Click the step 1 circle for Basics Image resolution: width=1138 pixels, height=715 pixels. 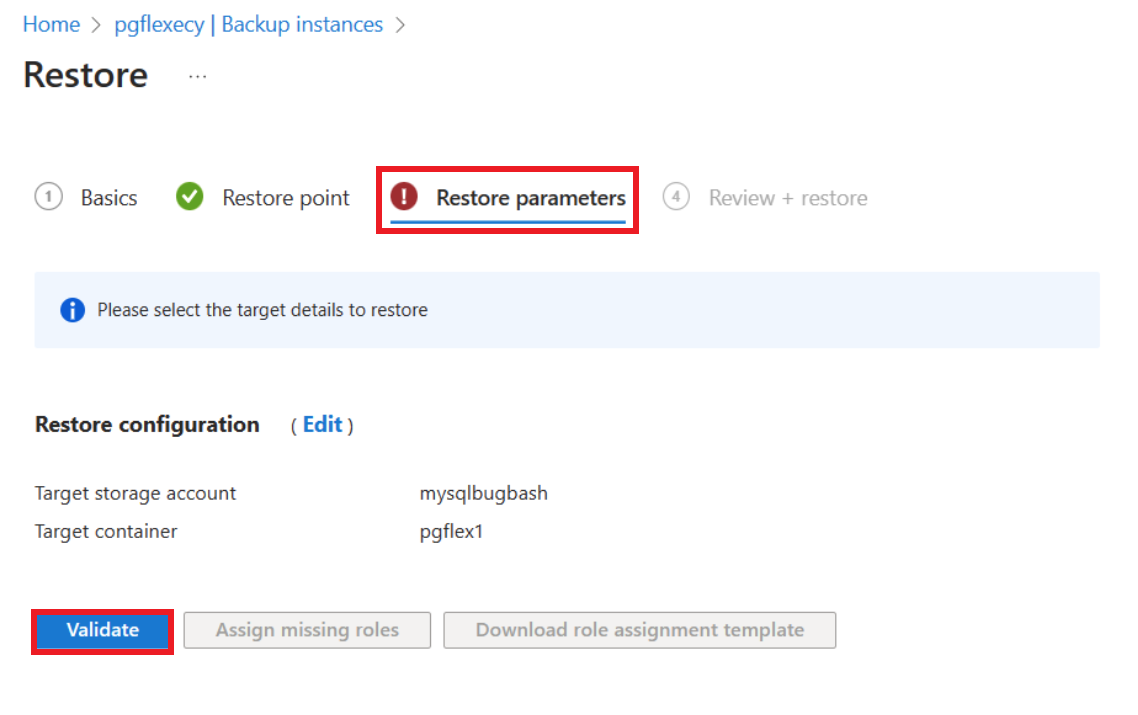(49, 196)
